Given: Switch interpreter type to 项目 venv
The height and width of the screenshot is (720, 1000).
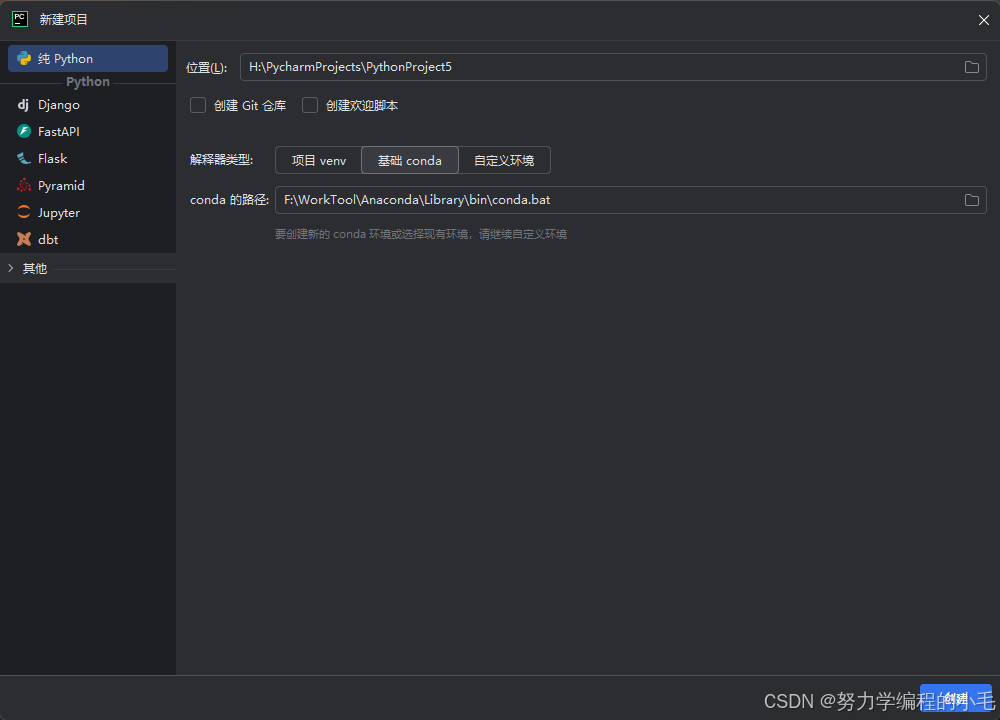Looking at the screenshot, I should click(x=318, y=160).
